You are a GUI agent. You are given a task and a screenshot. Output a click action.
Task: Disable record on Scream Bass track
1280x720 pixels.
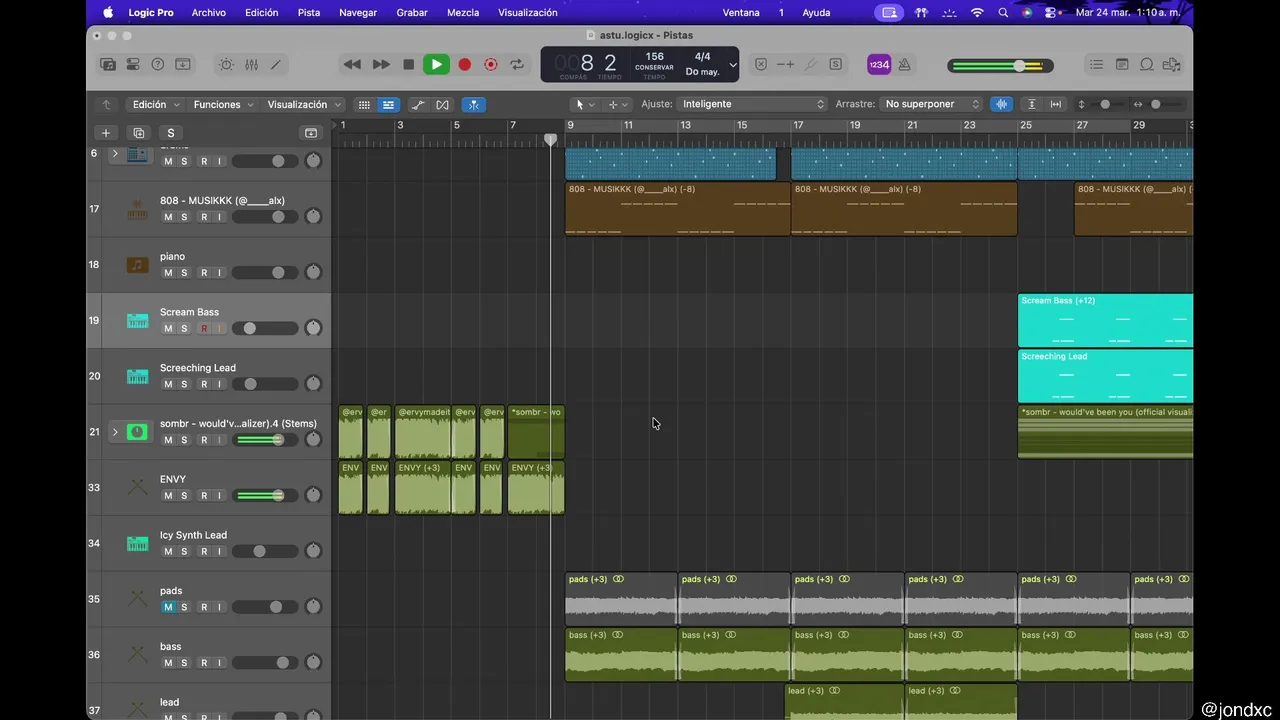(204, 329)
